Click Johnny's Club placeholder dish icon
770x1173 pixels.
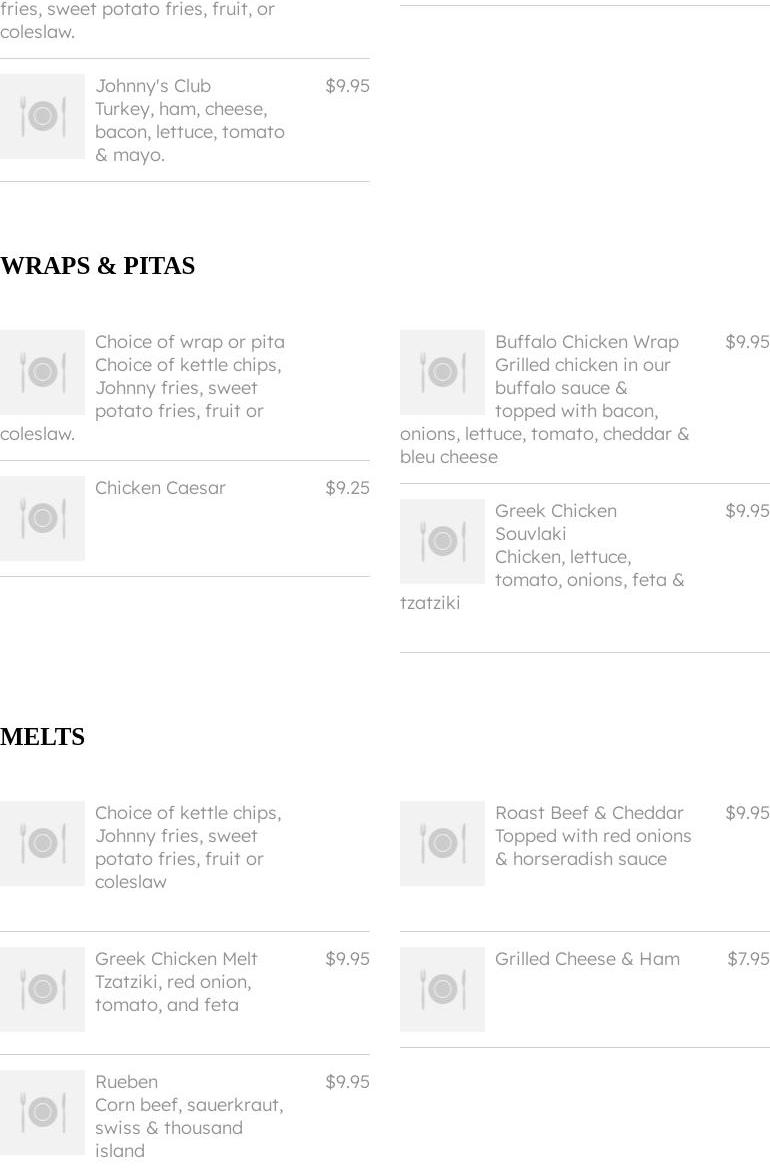pyautogui.click(x=42, y=116)
